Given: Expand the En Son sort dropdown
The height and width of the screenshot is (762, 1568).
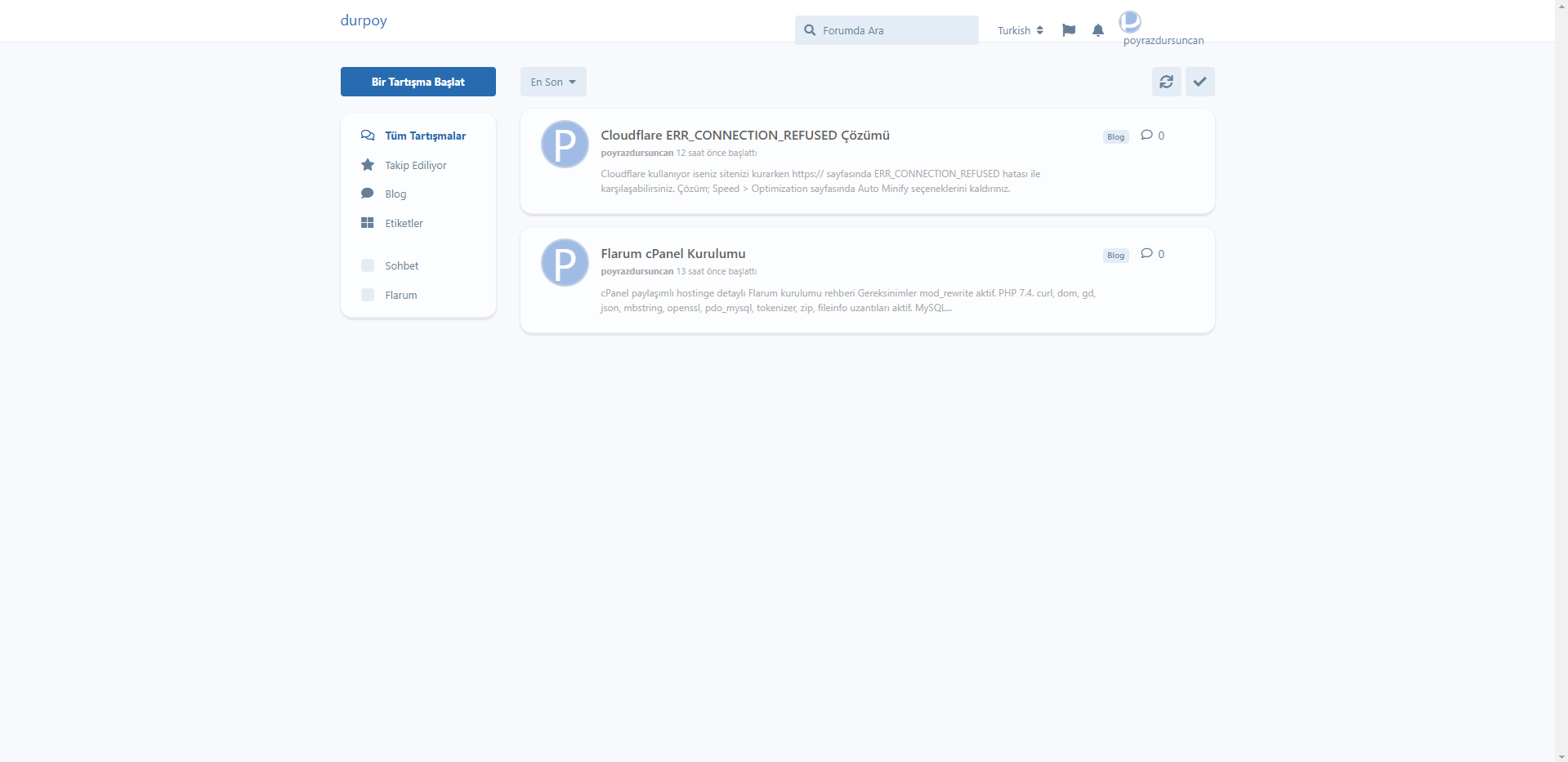Looking at the screenshot, I should pyautogui.click(x=553, y=82).
